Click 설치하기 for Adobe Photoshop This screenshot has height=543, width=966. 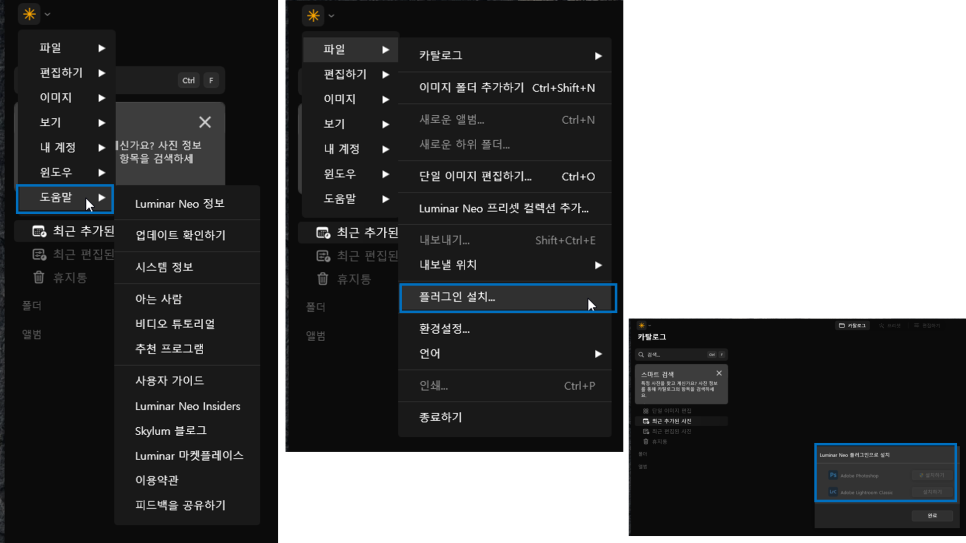(x=932, y=475)
